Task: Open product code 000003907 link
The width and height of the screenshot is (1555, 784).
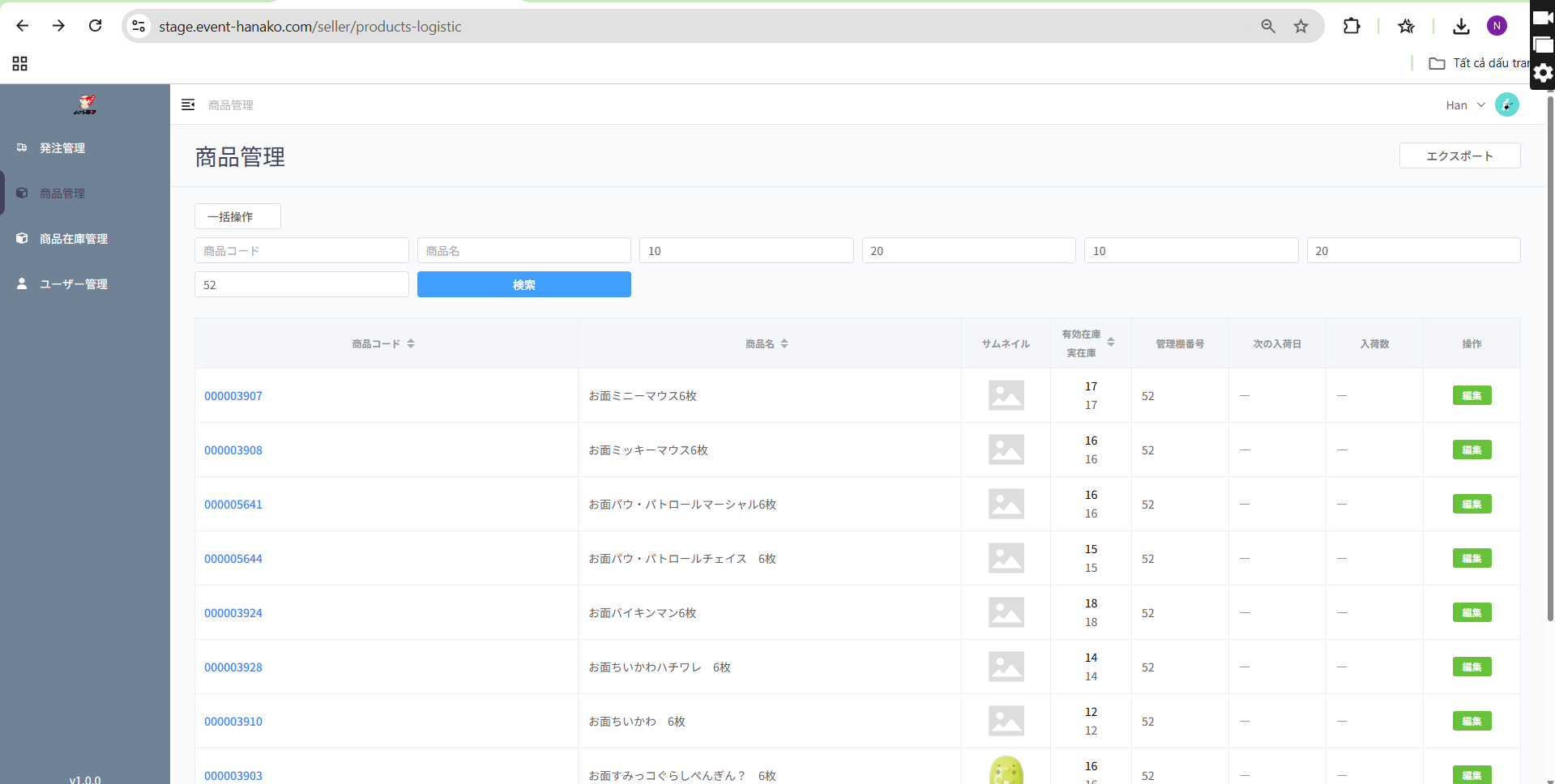Action: click(x=233, y=396)
